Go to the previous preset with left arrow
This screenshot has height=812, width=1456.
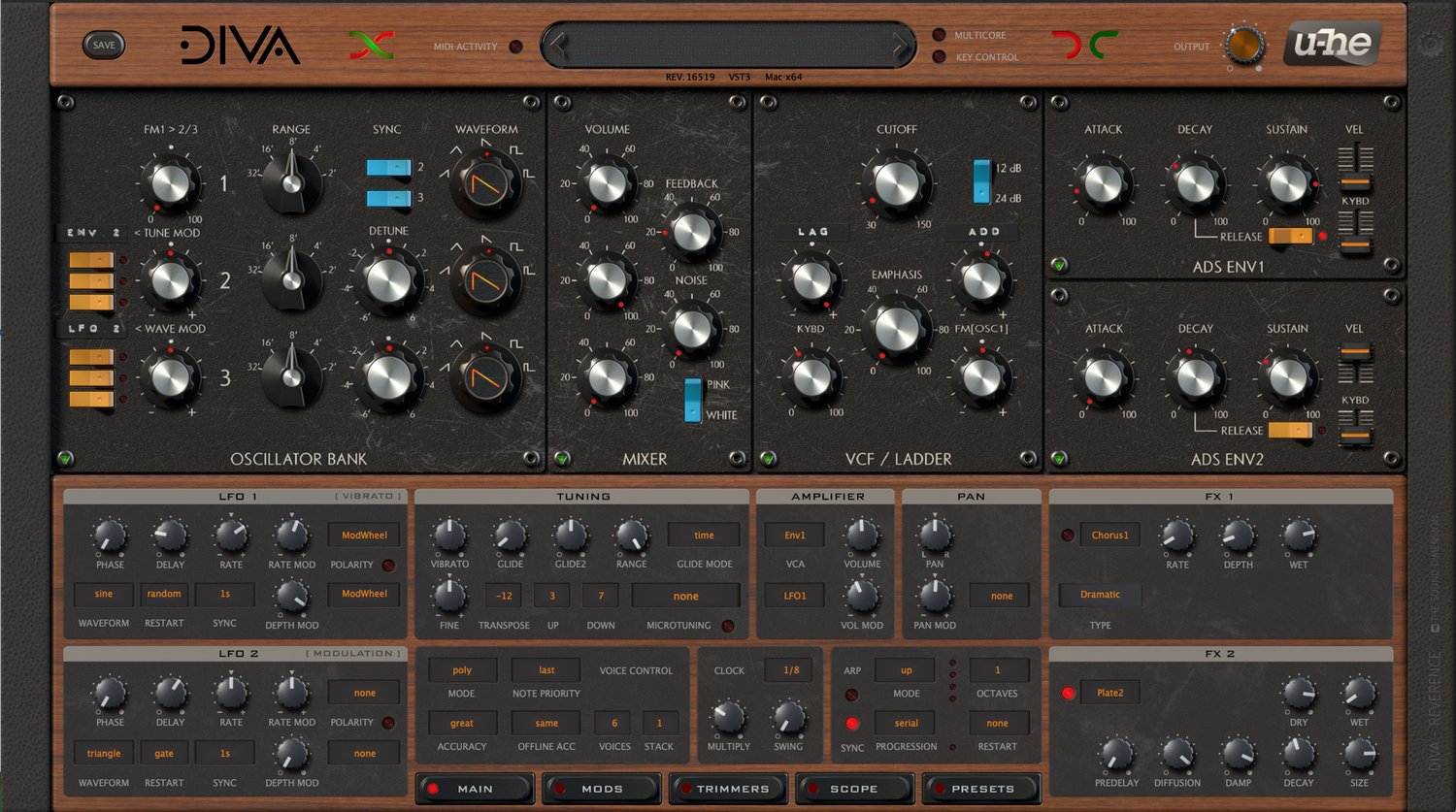556,45
